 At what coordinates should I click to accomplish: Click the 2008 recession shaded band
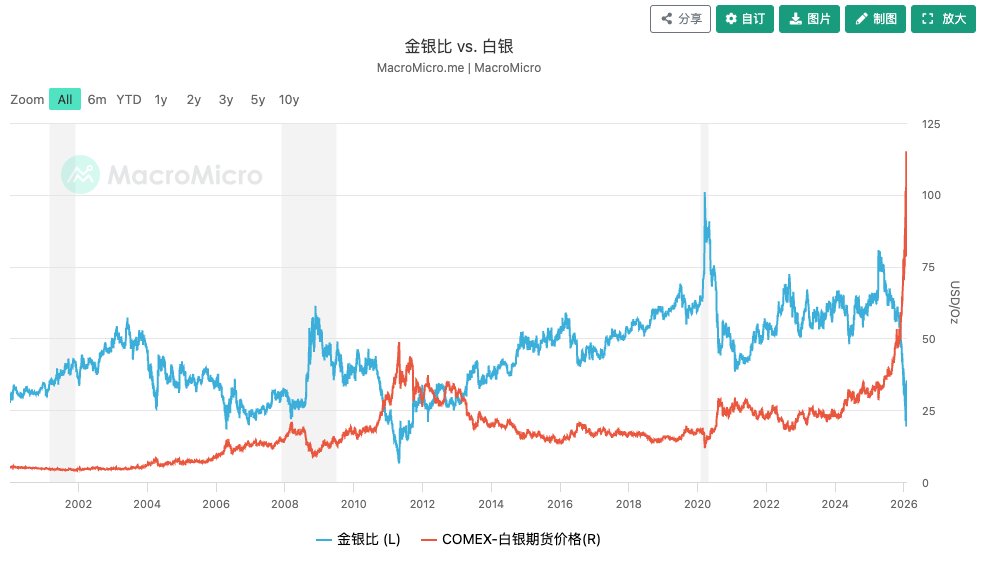click(308, 250)
